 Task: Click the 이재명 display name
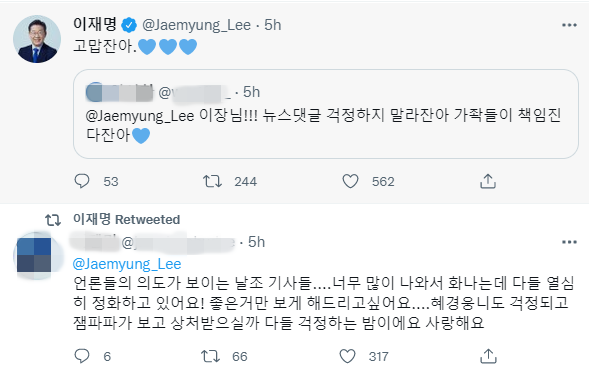tap(95, 24)
